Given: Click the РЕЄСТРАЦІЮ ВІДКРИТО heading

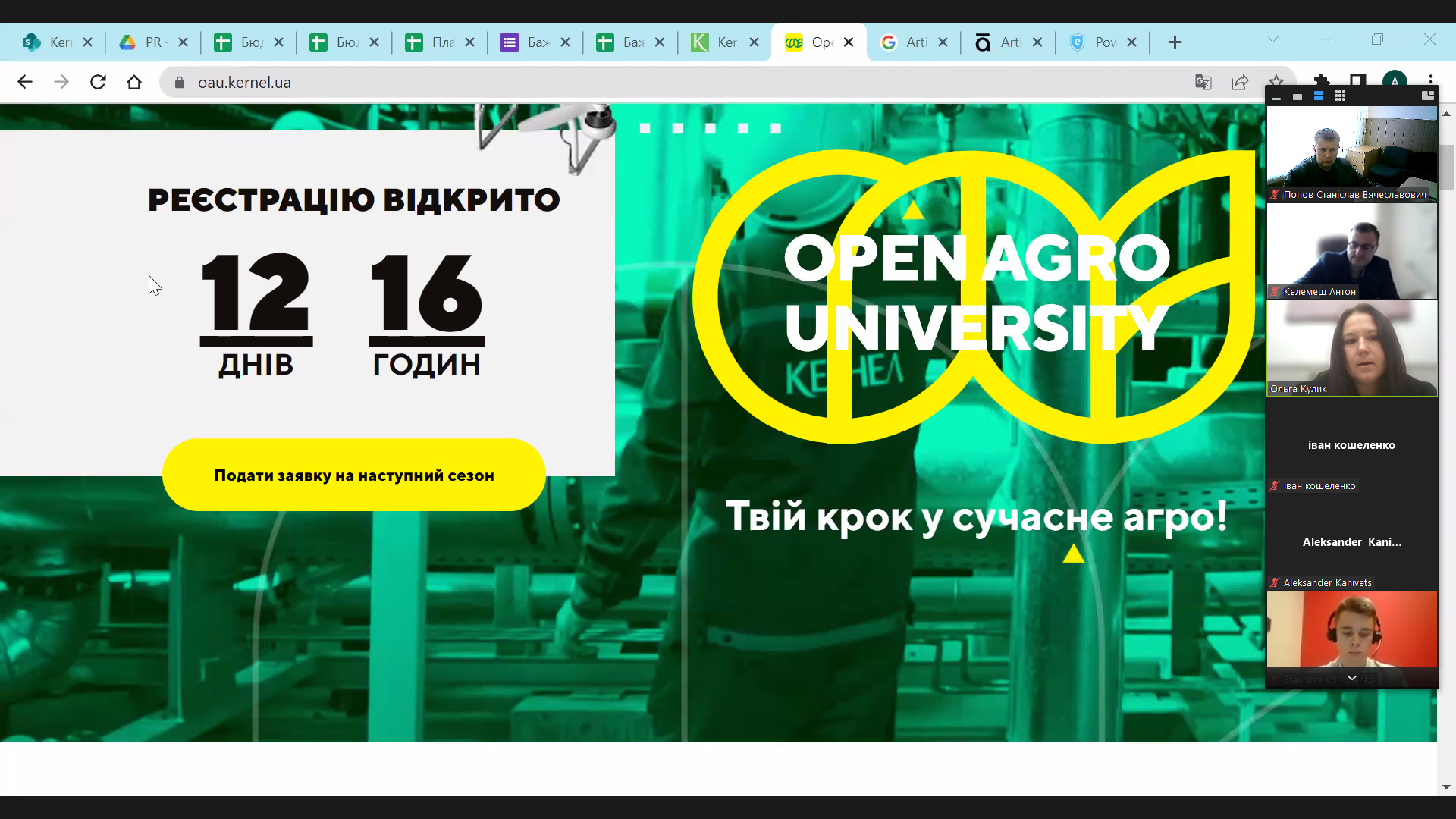Looking at the screenshot, I should click(353, 200).
